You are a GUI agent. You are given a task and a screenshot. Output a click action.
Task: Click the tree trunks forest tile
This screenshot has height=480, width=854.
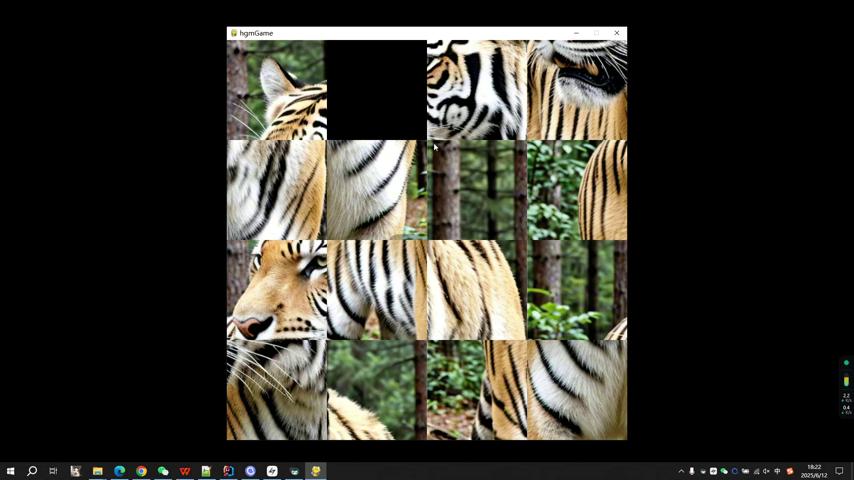click(477, 190)
